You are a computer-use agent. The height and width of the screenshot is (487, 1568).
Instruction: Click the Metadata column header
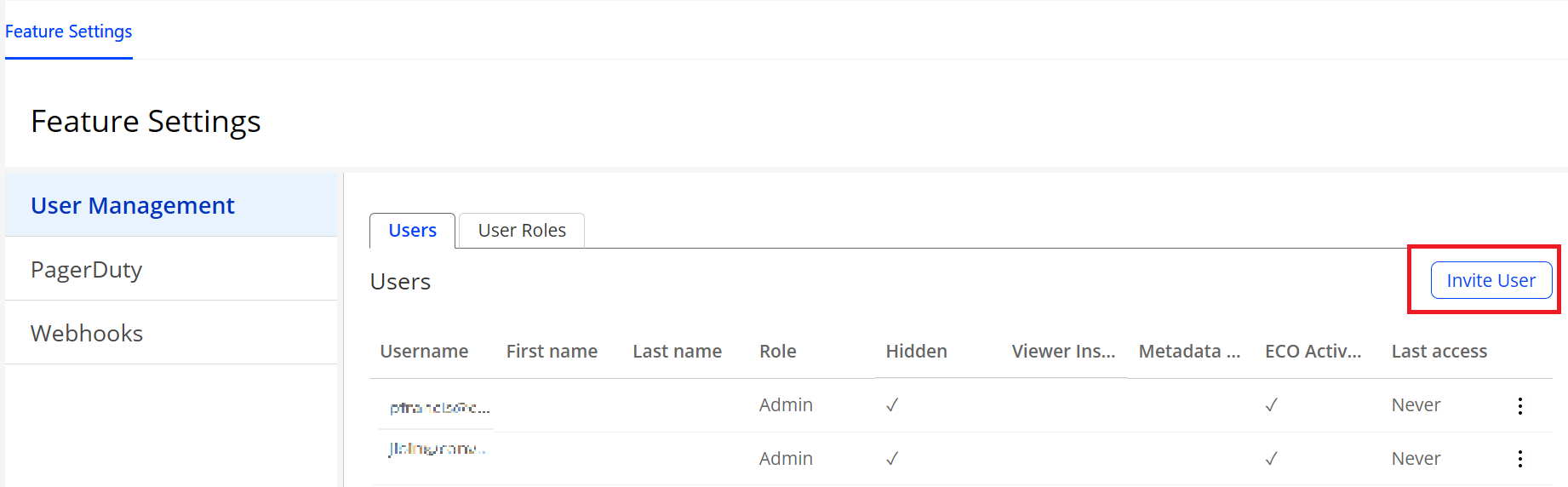tap(1189, 352)
